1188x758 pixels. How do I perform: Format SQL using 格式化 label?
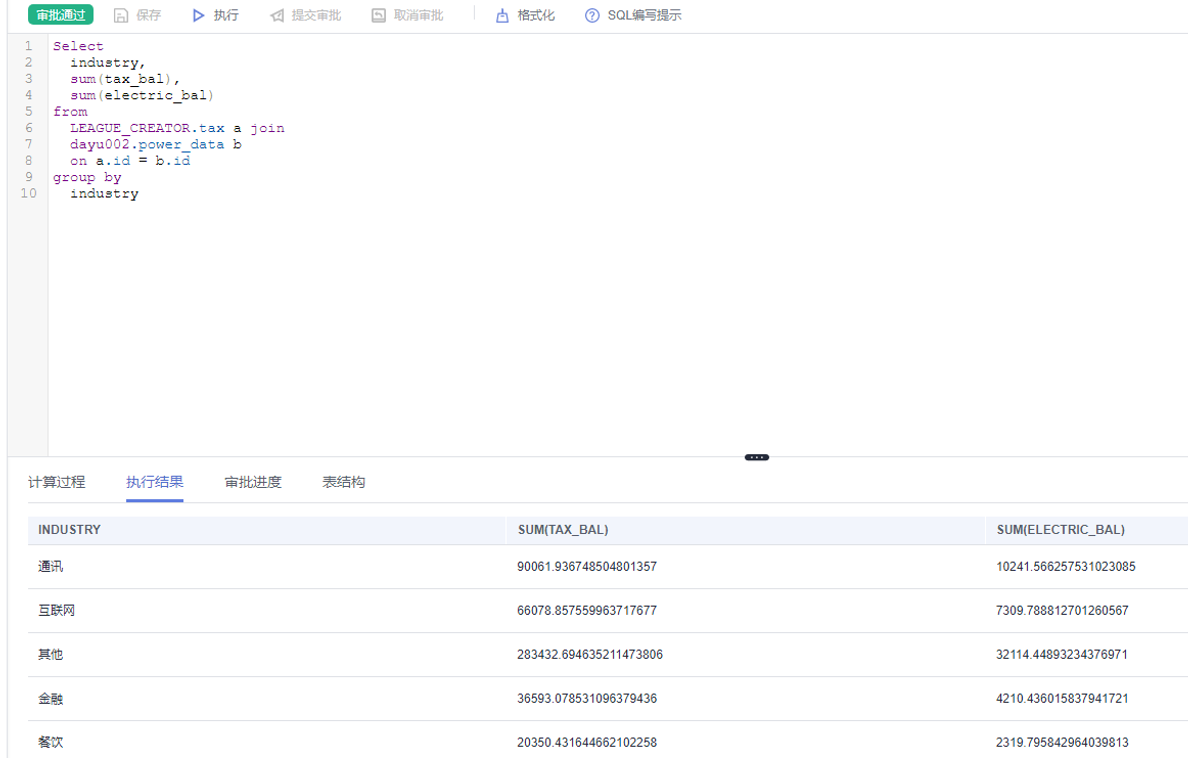click(536, 15)
